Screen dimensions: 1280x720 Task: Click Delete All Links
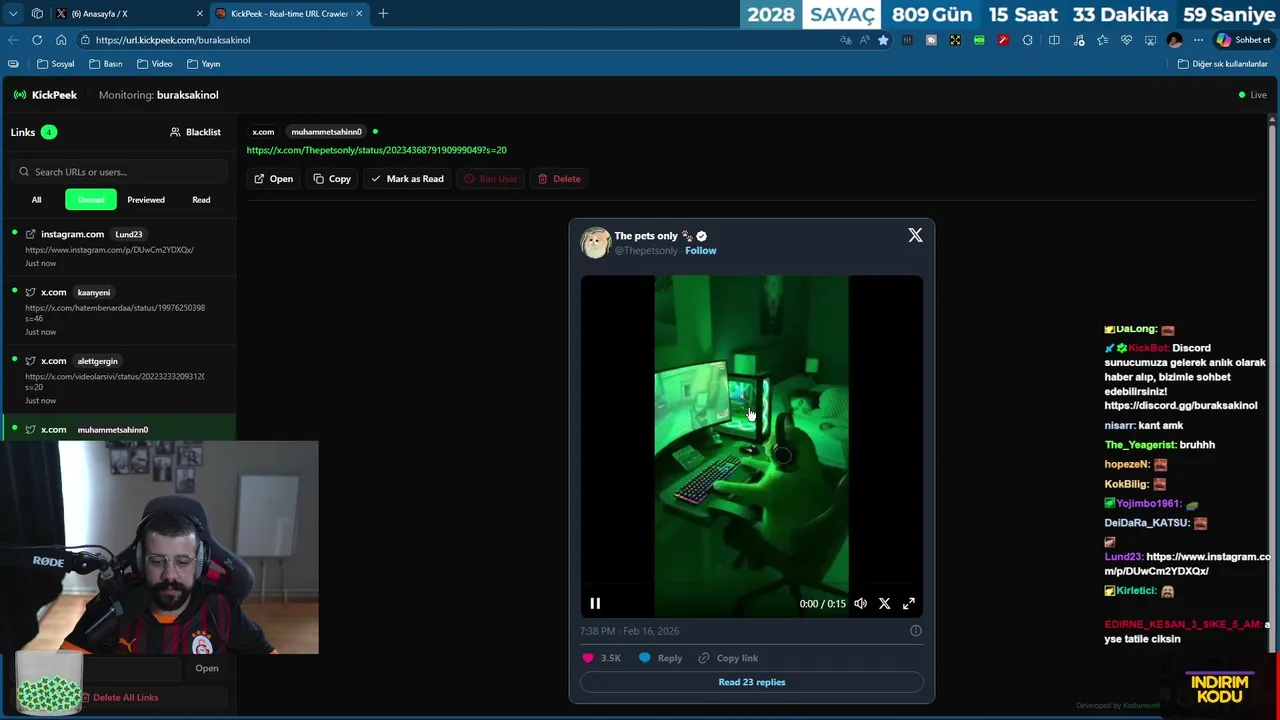tap(119, 698)
